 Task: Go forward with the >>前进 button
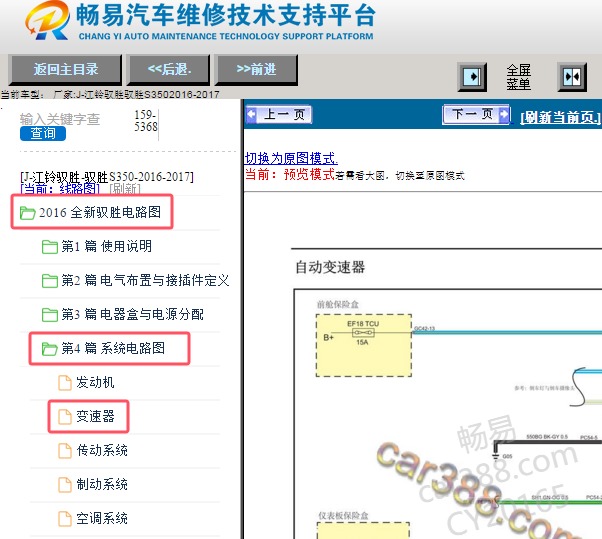click(x=256, y=69)
